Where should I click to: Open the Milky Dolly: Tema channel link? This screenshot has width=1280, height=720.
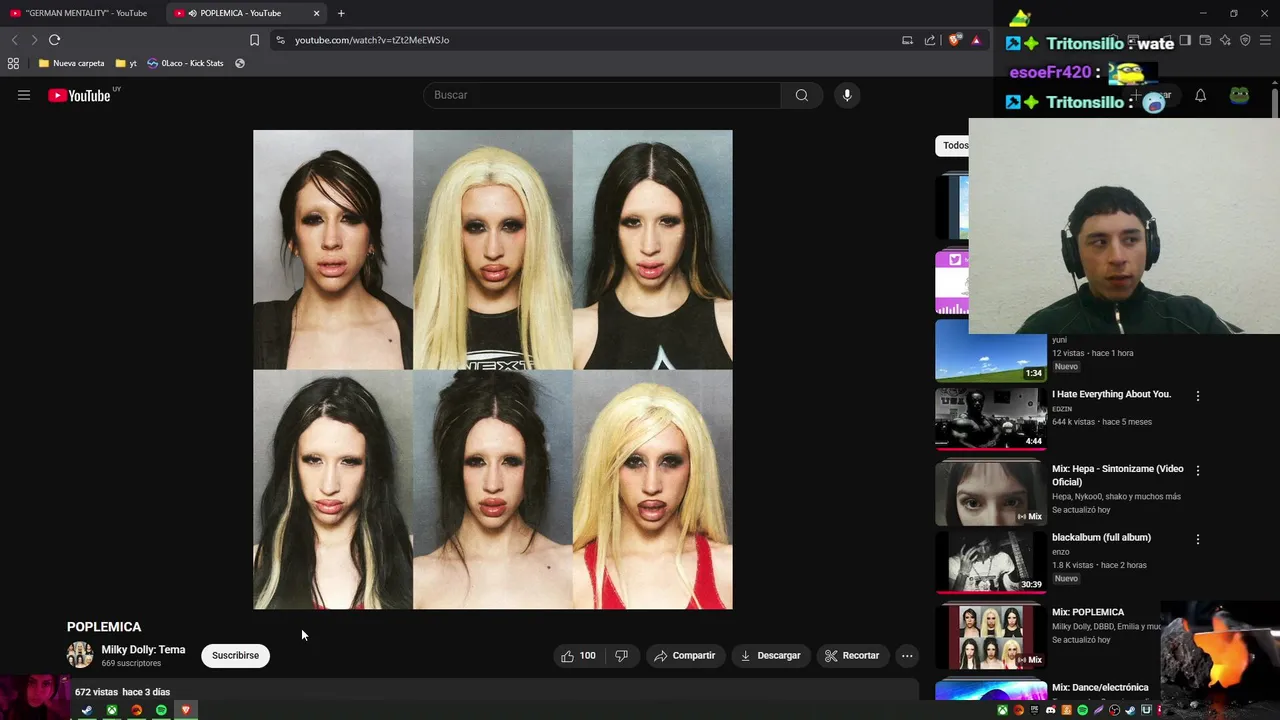point(143,650)
